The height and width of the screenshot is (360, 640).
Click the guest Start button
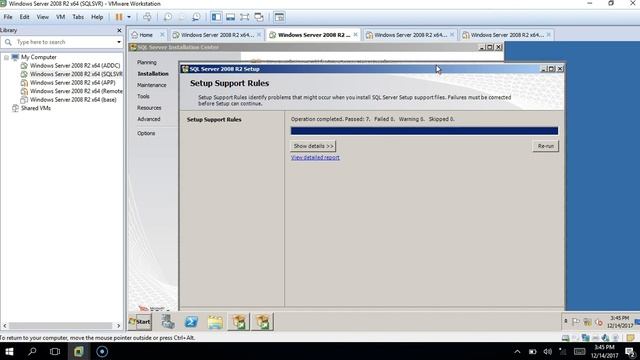pyautogui.click(x=140, y=322)
